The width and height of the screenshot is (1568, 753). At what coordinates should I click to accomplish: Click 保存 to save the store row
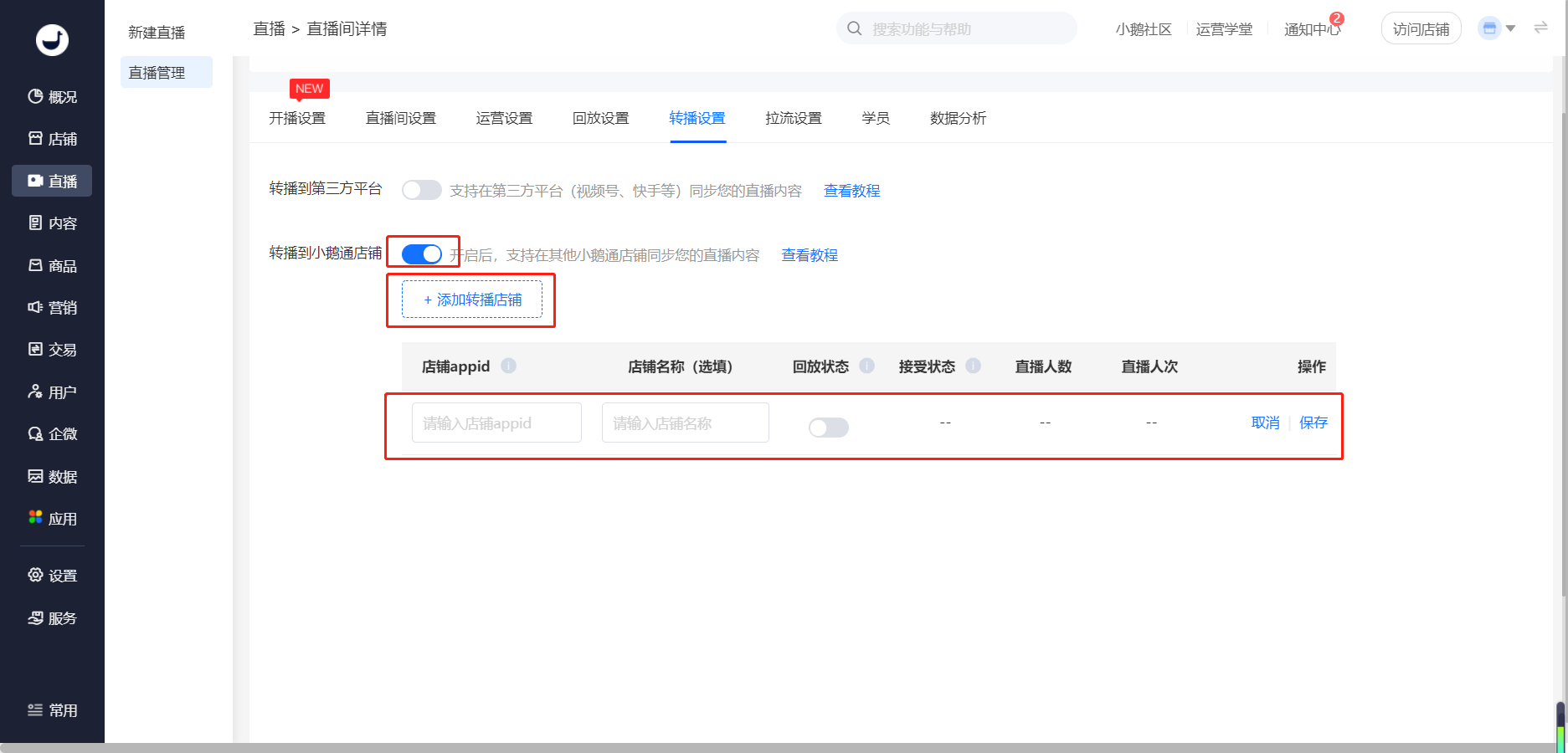(1313, 423)
